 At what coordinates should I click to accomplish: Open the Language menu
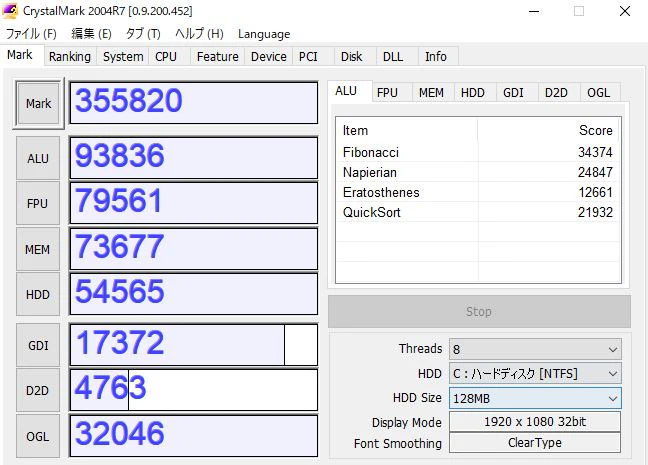pyautogui.click(x=264, y=34)
